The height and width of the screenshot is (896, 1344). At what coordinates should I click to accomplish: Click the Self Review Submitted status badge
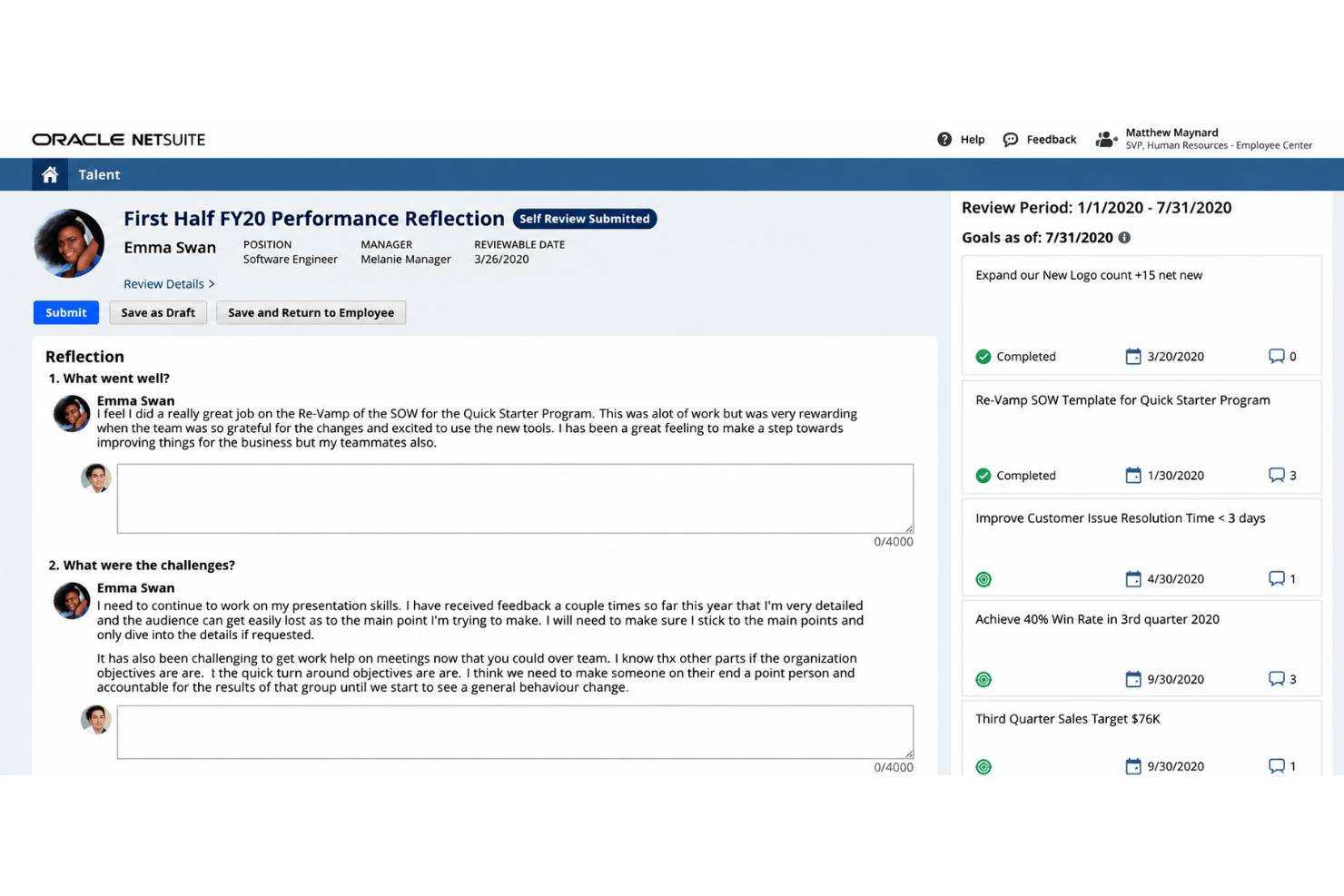(x=585, y=219)
